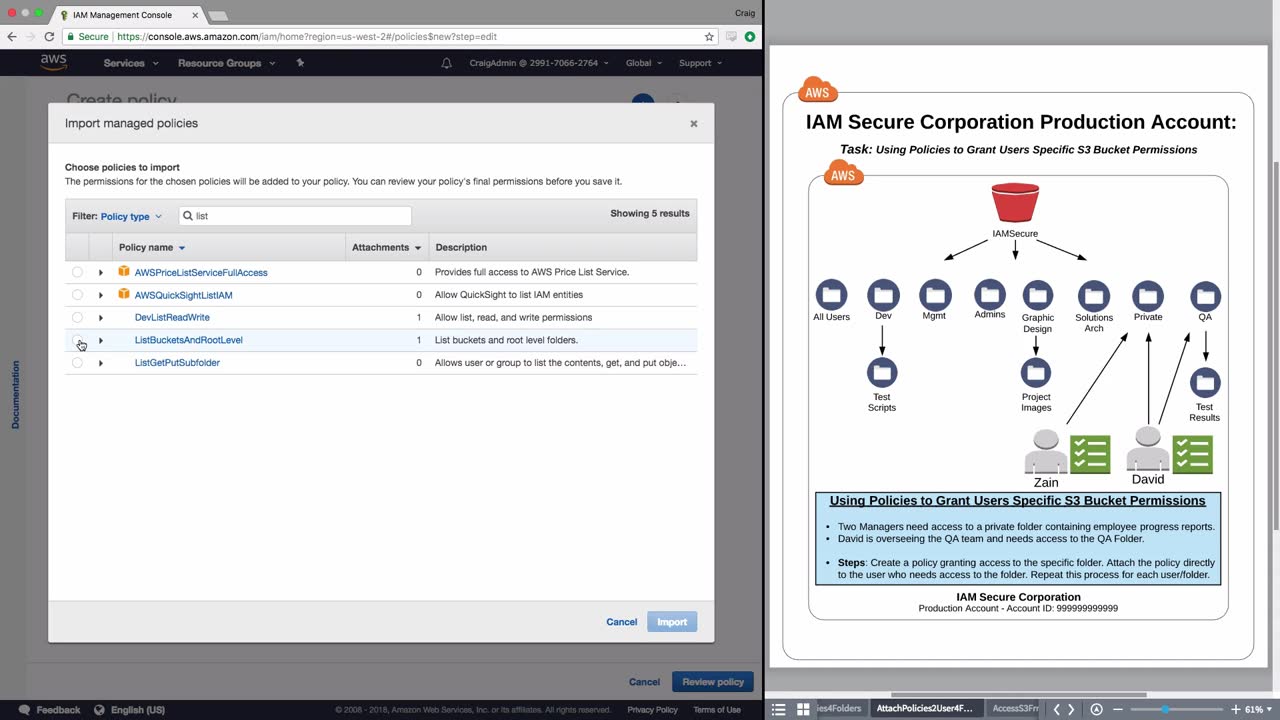
Task: Expand the AWSPriceListServiceFullAccess row details
Action: click(100, 272)
